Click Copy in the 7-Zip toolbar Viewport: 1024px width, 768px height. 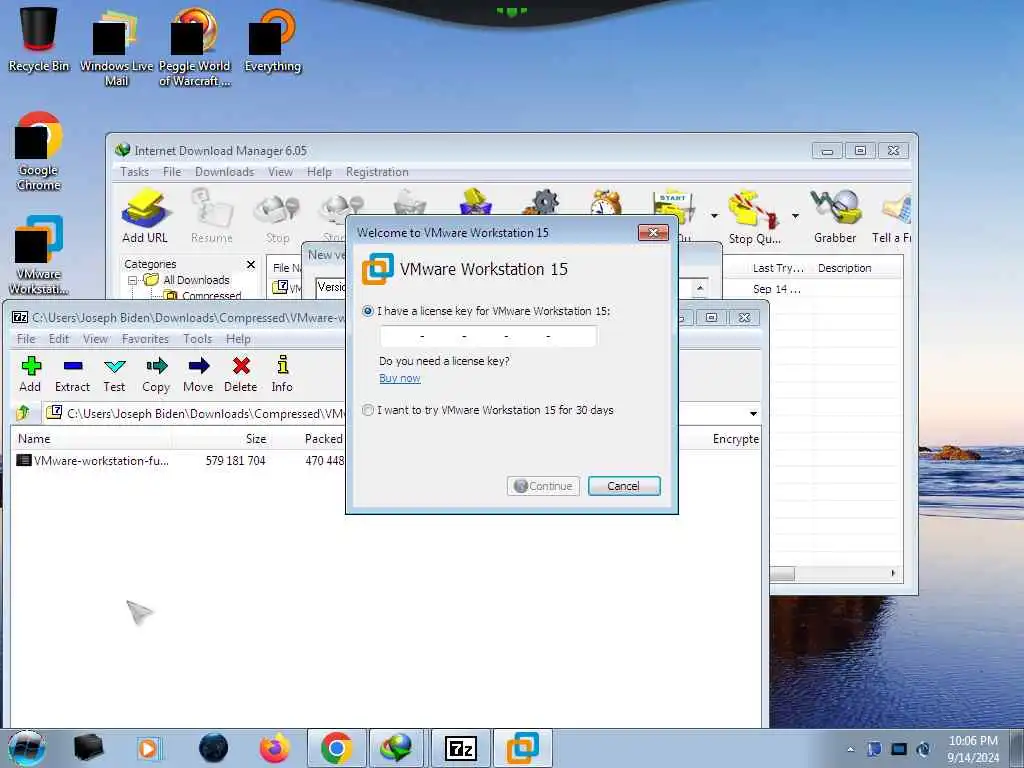[156, 374]
